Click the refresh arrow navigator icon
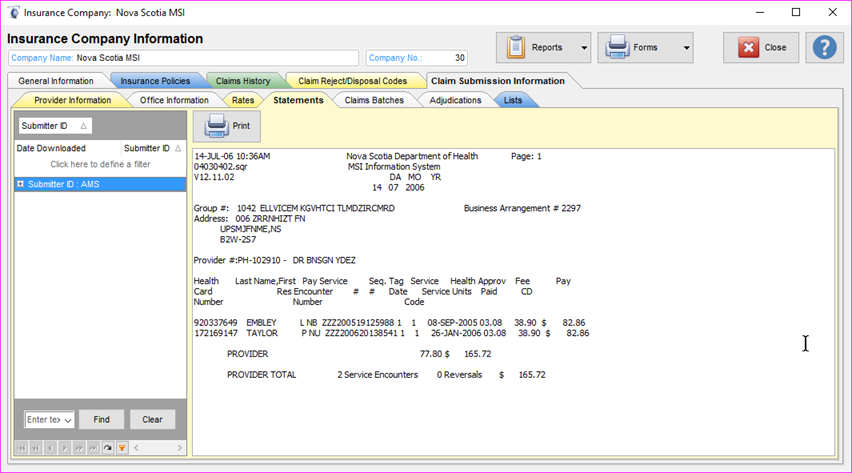 pos(108,448)
